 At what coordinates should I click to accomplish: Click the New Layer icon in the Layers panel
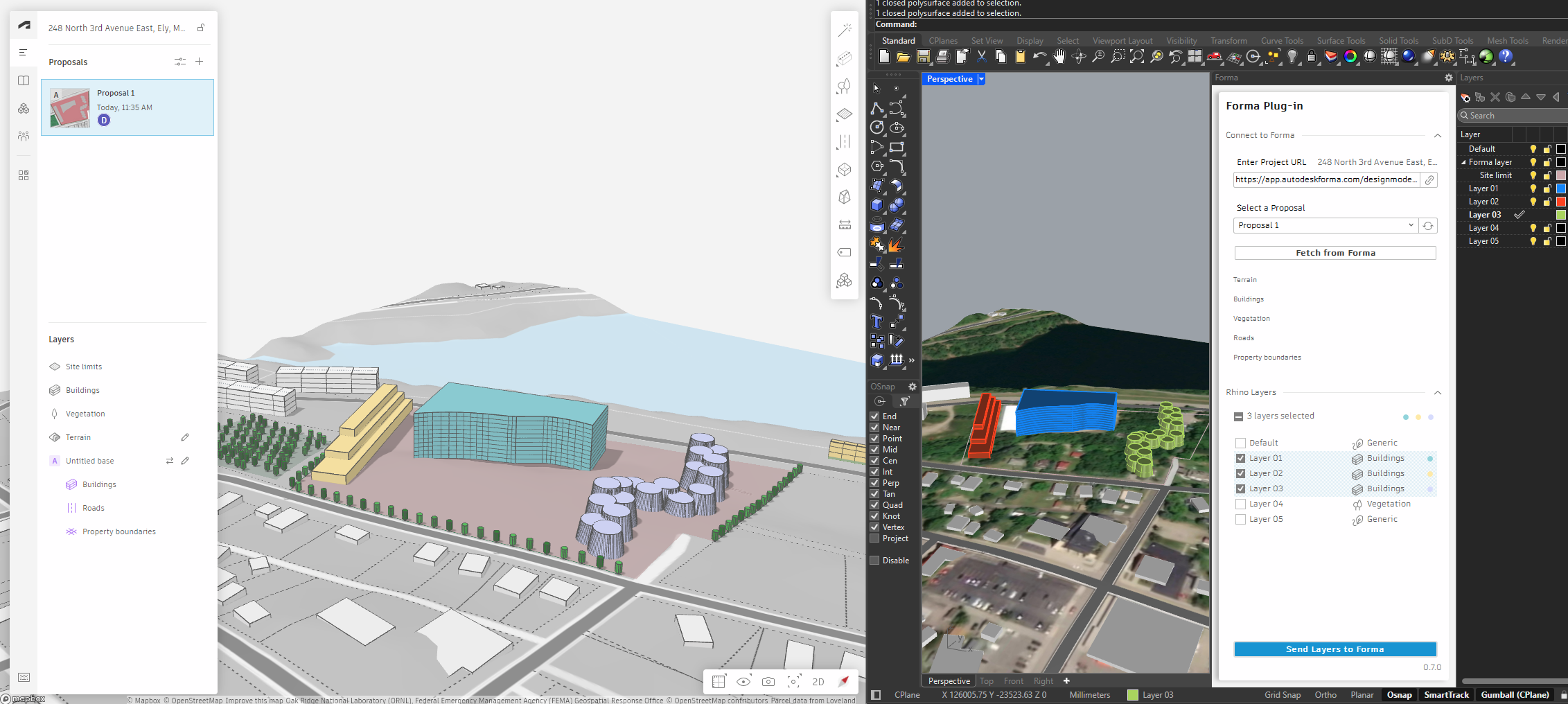[x=1466, y=98]
